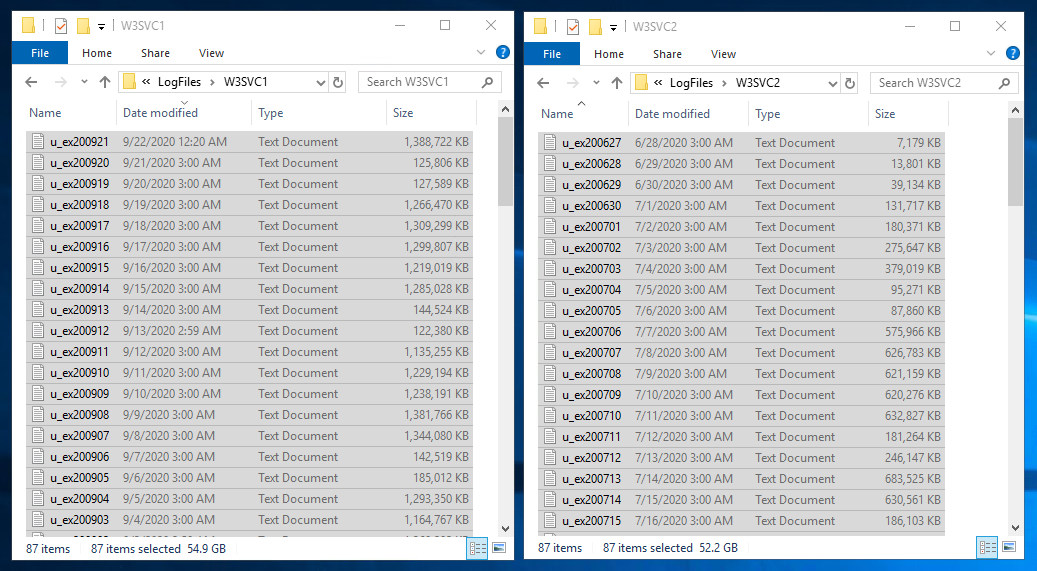Click the Properties quick-access icon in W3SVC2 window

[x=573, y=27]
